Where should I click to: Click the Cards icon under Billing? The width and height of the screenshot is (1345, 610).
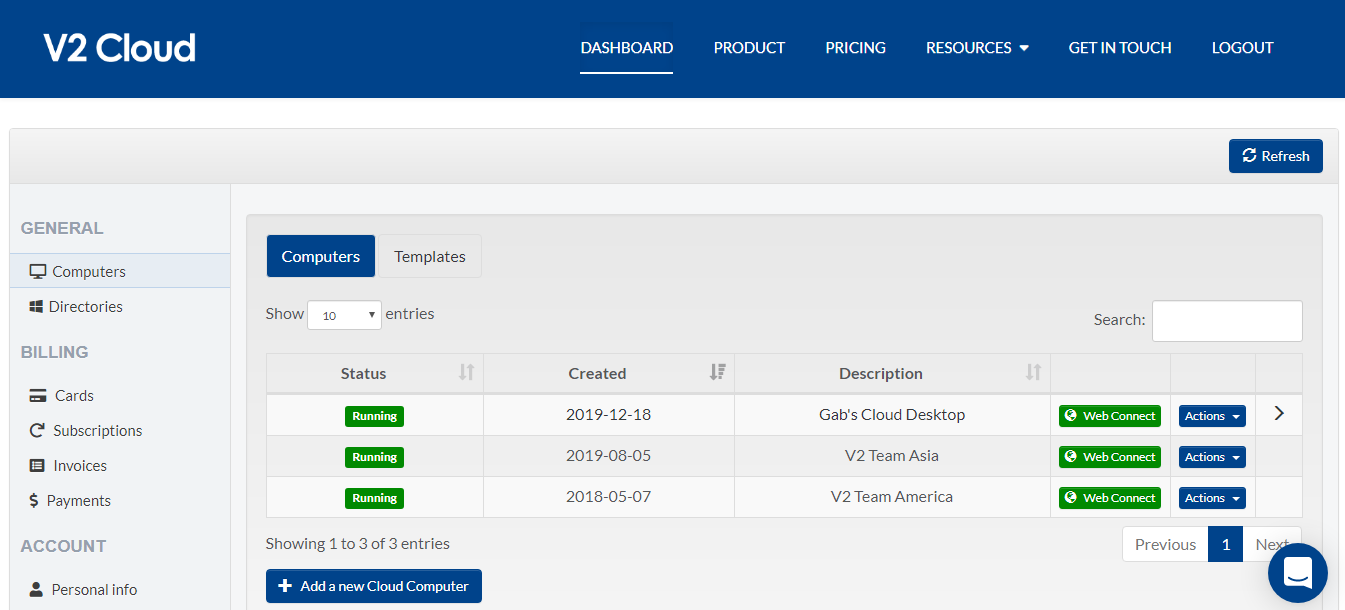38,395
